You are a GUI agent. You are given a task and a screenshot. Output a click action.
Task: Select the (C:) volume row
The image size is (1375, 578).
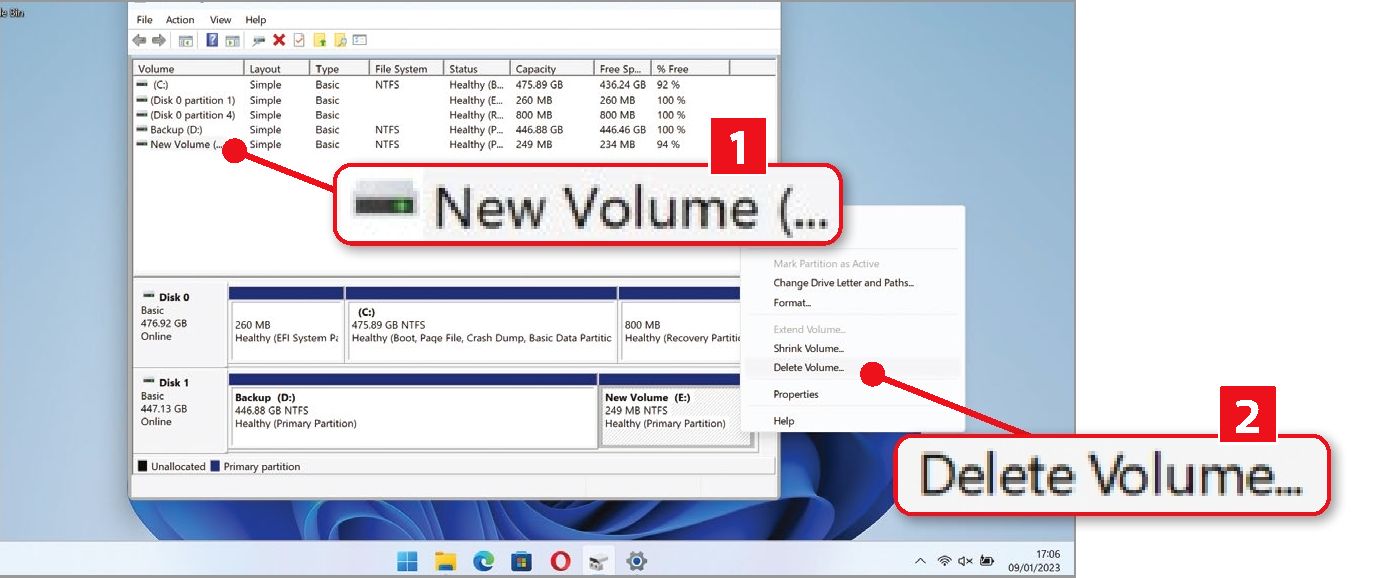[454, 85]
